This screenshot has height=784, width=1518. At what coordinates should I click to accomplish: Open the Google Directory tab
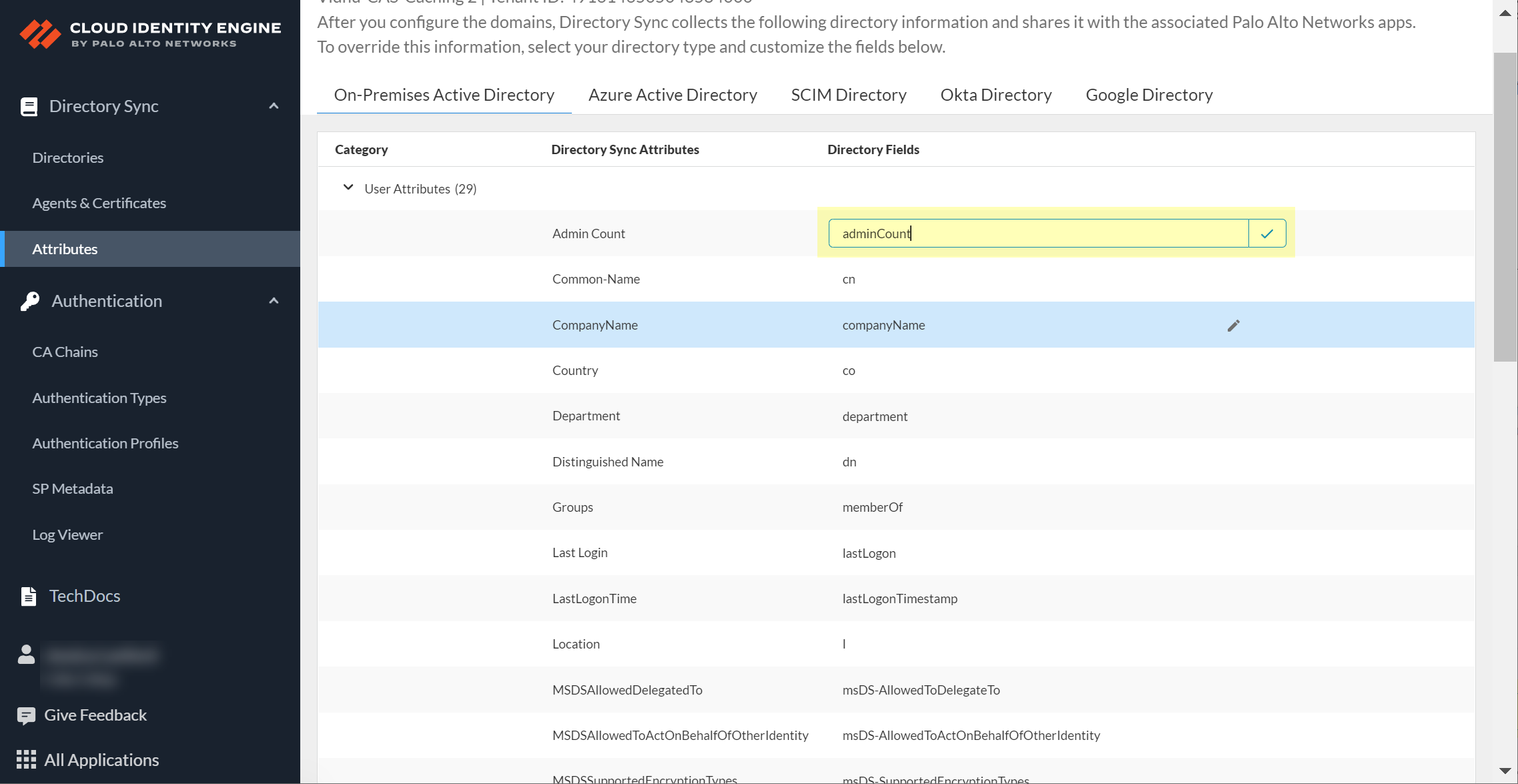[x=1148, y=95]
